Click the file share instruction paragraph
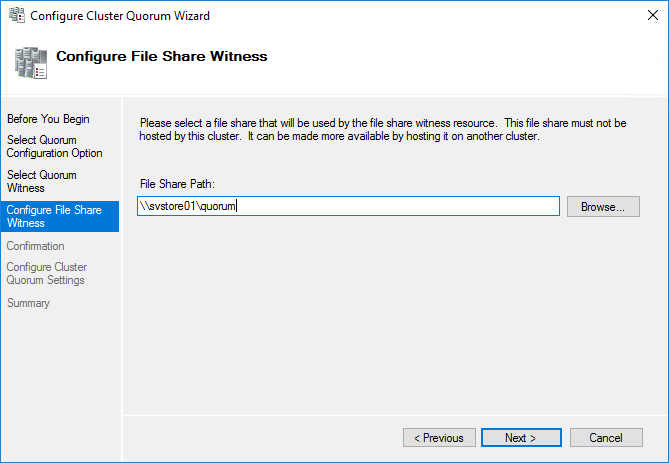 coord(383,129)
